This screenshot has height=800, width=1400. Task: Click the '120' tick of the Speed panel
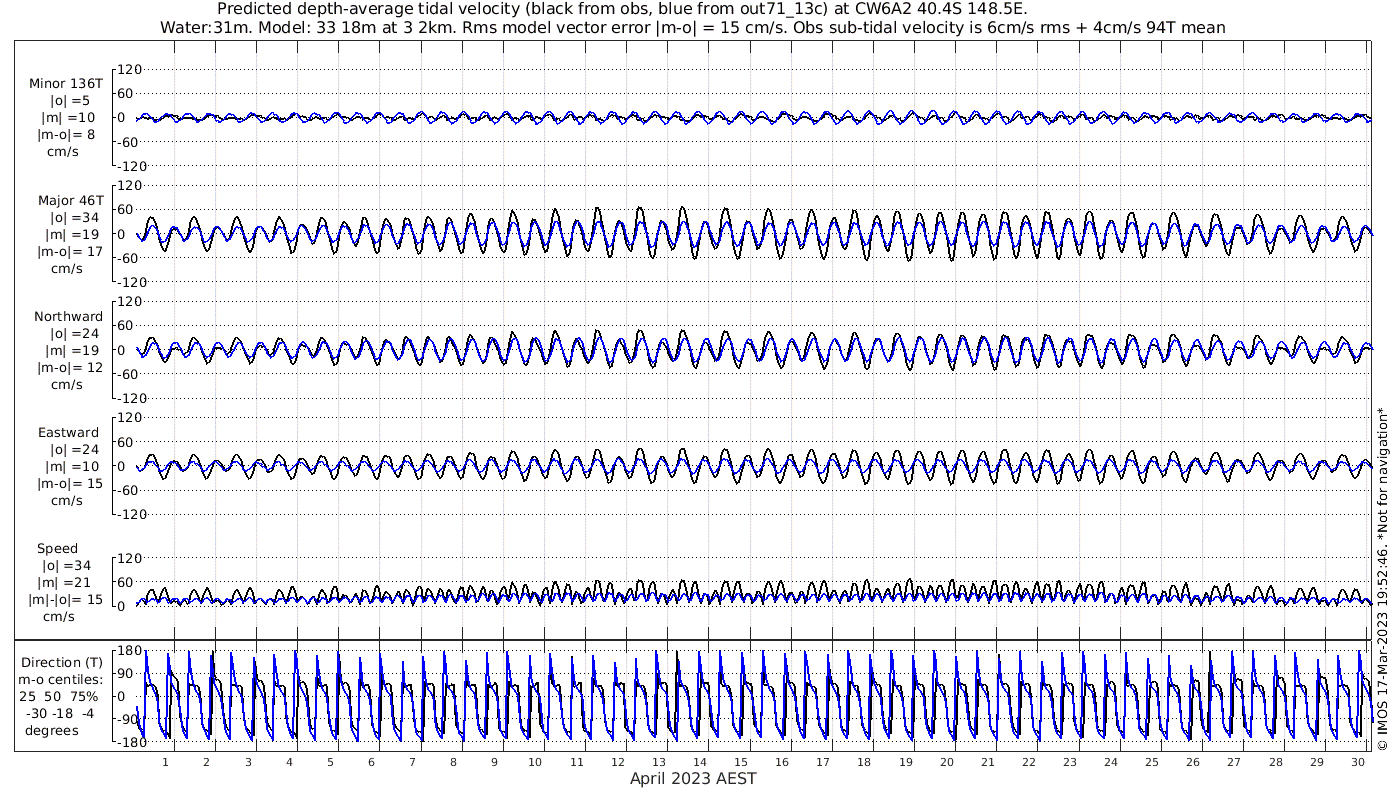click(131, 557)
